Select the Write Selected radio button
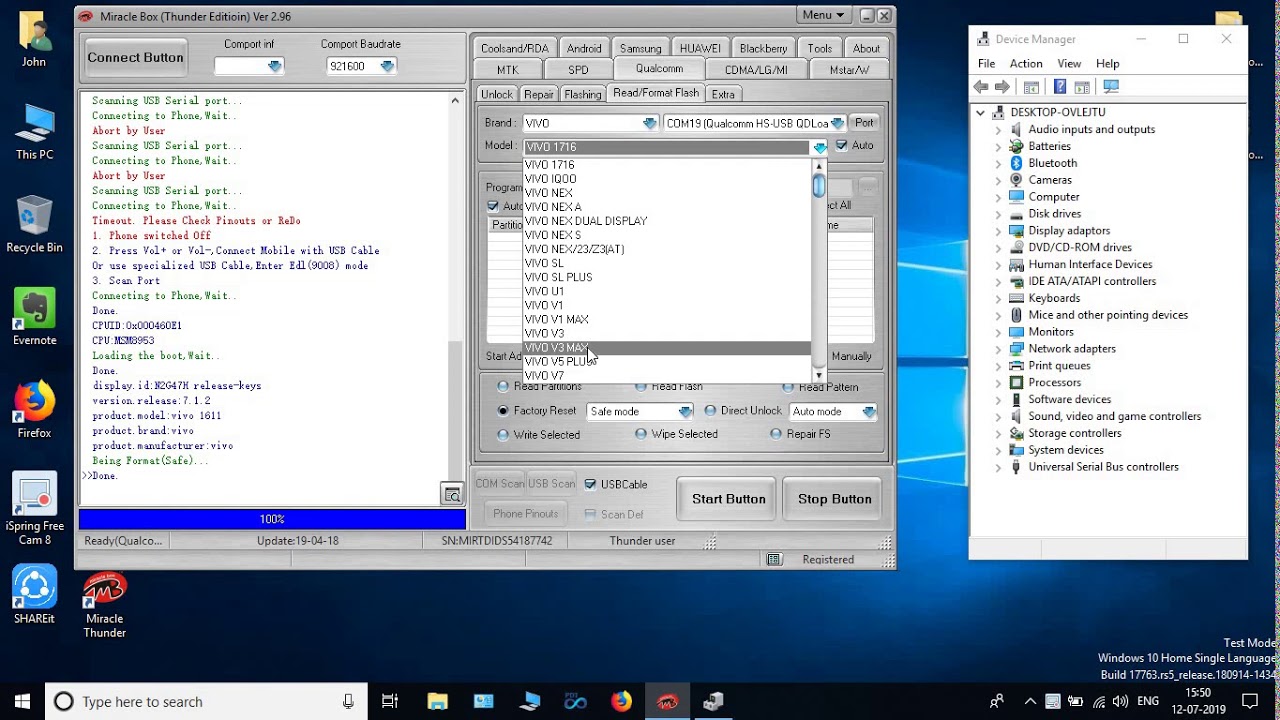The height and width of the screenshot is (720, 1280). 503,435
